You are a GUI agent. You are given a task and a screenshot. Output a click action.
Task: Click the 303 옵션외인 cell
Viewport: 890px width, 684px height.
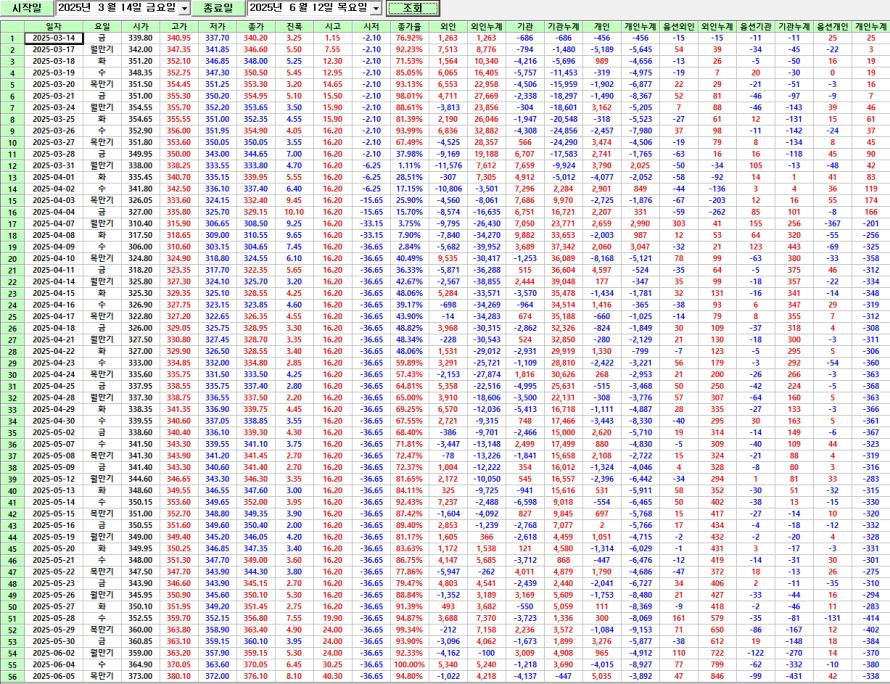[x=679, y=224]
